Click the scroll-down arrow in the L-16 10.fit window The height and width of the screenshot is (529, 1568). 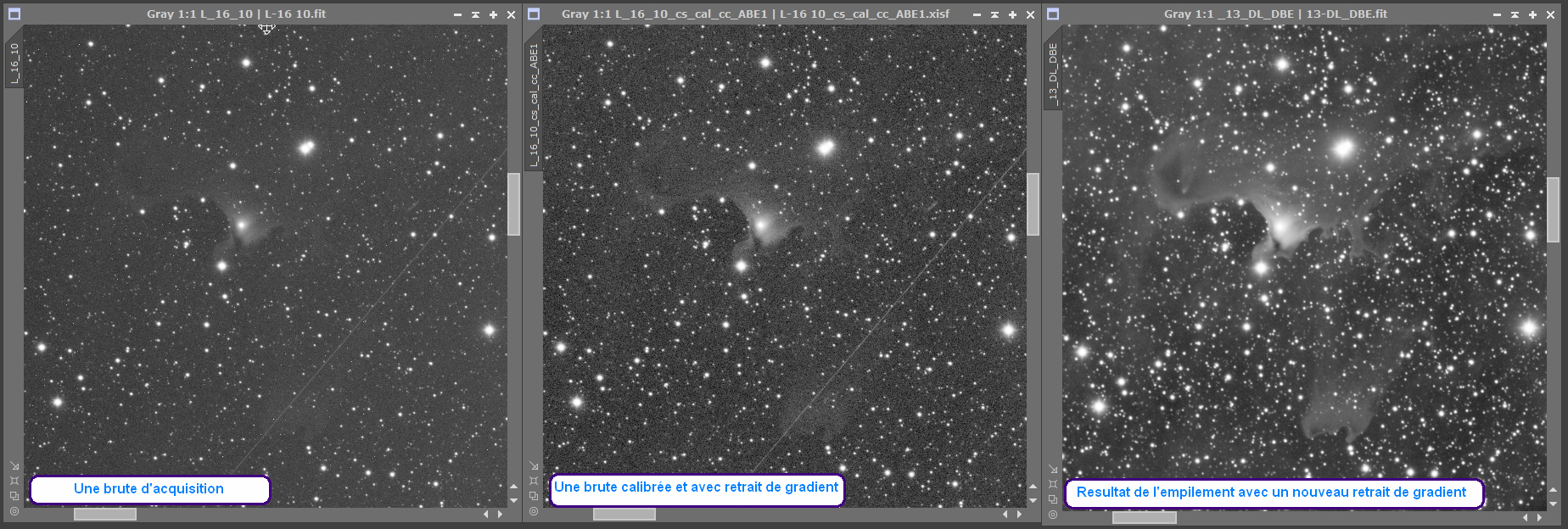click(513, 500)
